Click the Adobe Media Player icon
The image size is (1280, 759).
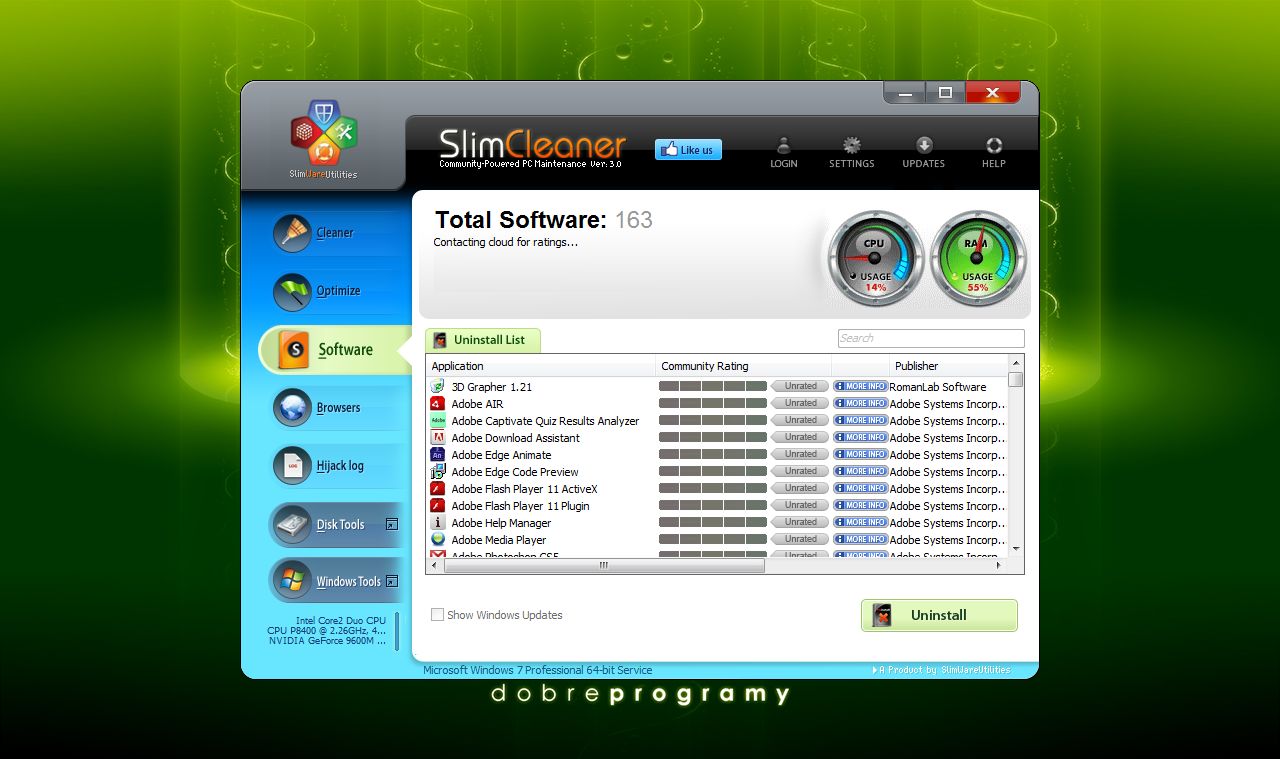coord(438,540)
